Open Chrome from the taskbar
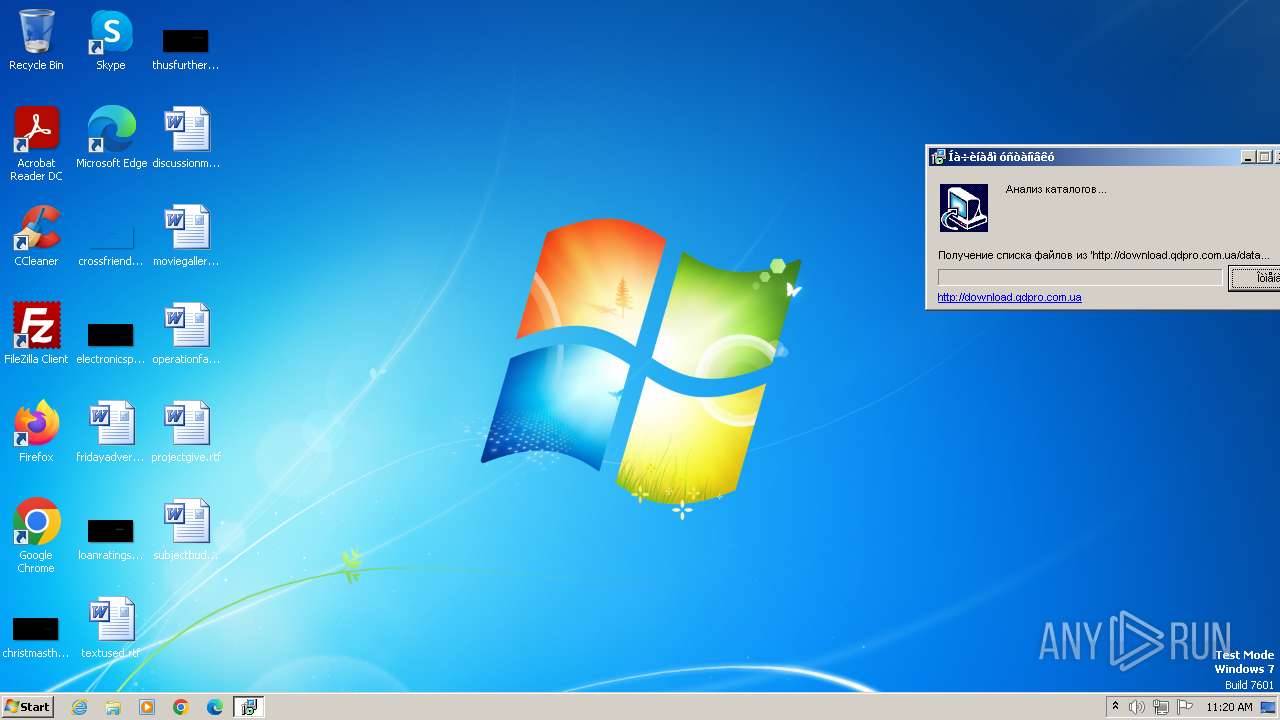This screenshot has height=720, width=1280. (x=181, y=707)
